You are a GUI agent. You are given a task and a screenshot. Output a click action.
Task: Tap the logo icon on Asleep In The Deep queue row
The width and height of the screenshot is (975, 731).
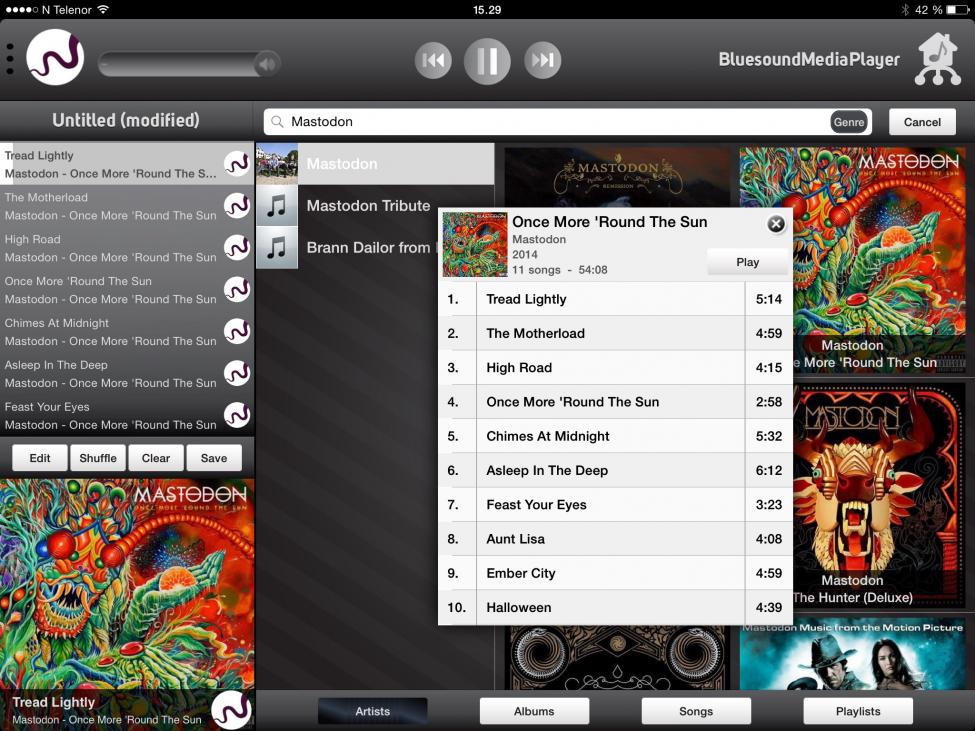click(x=237, y=373)
